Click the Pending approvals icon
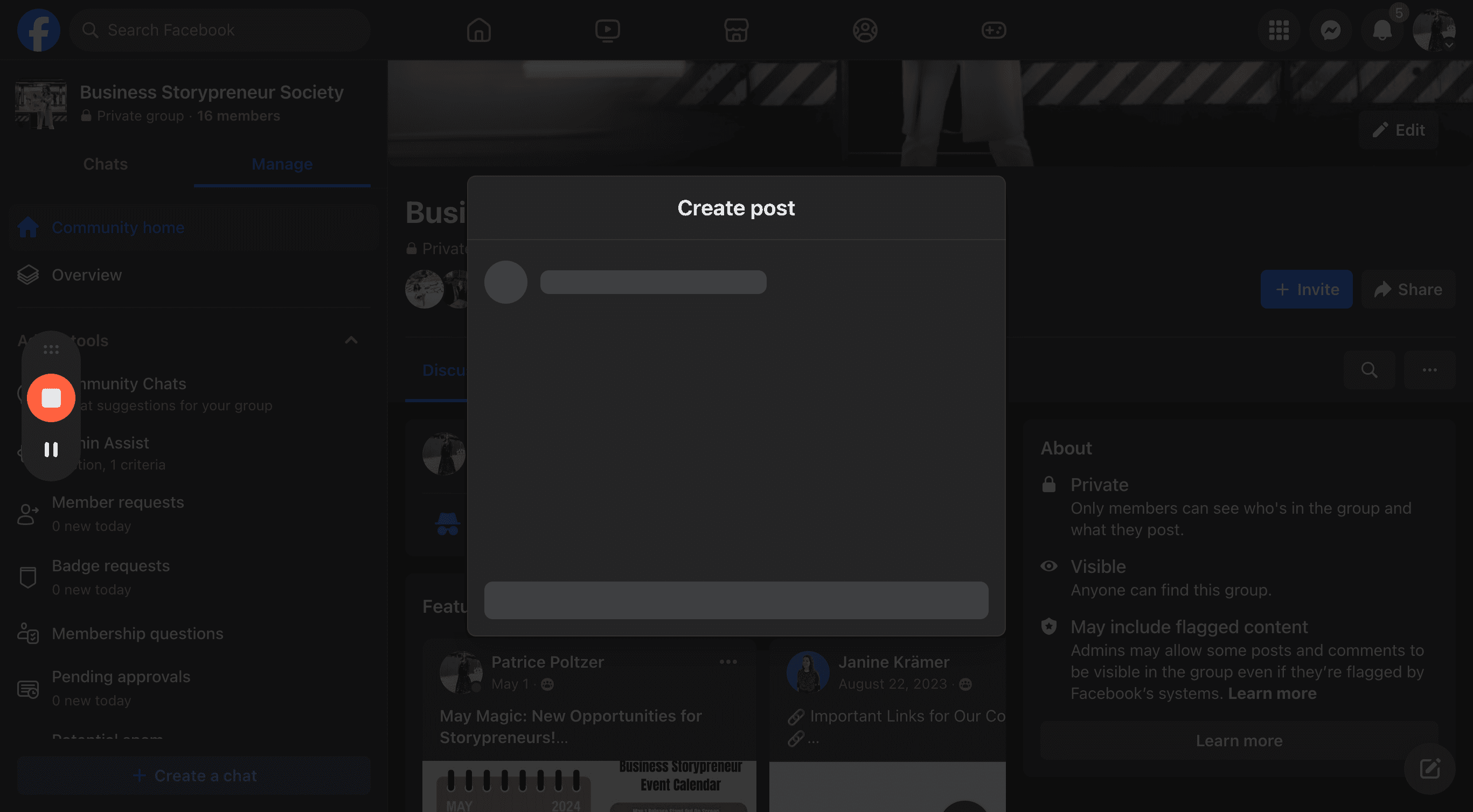The height and width of the screenshot is (812, 1473). pyautogui.click(x=28, y=689)
